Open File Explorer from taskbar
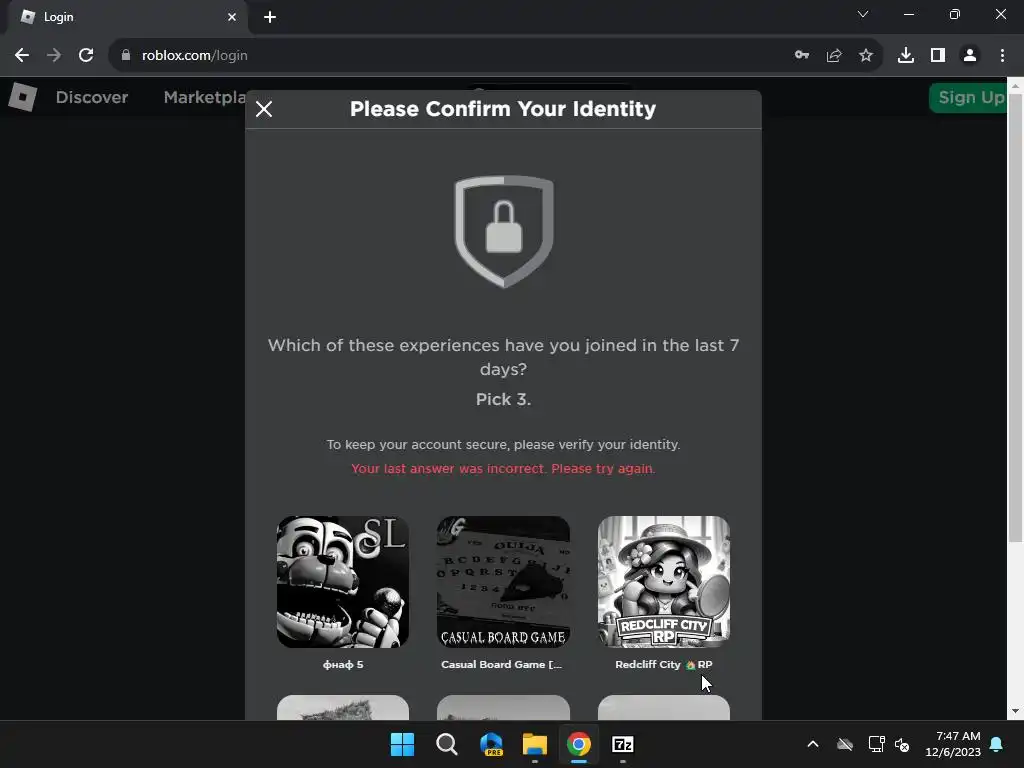The image size is (1024, 768). [x=535, y=744]
